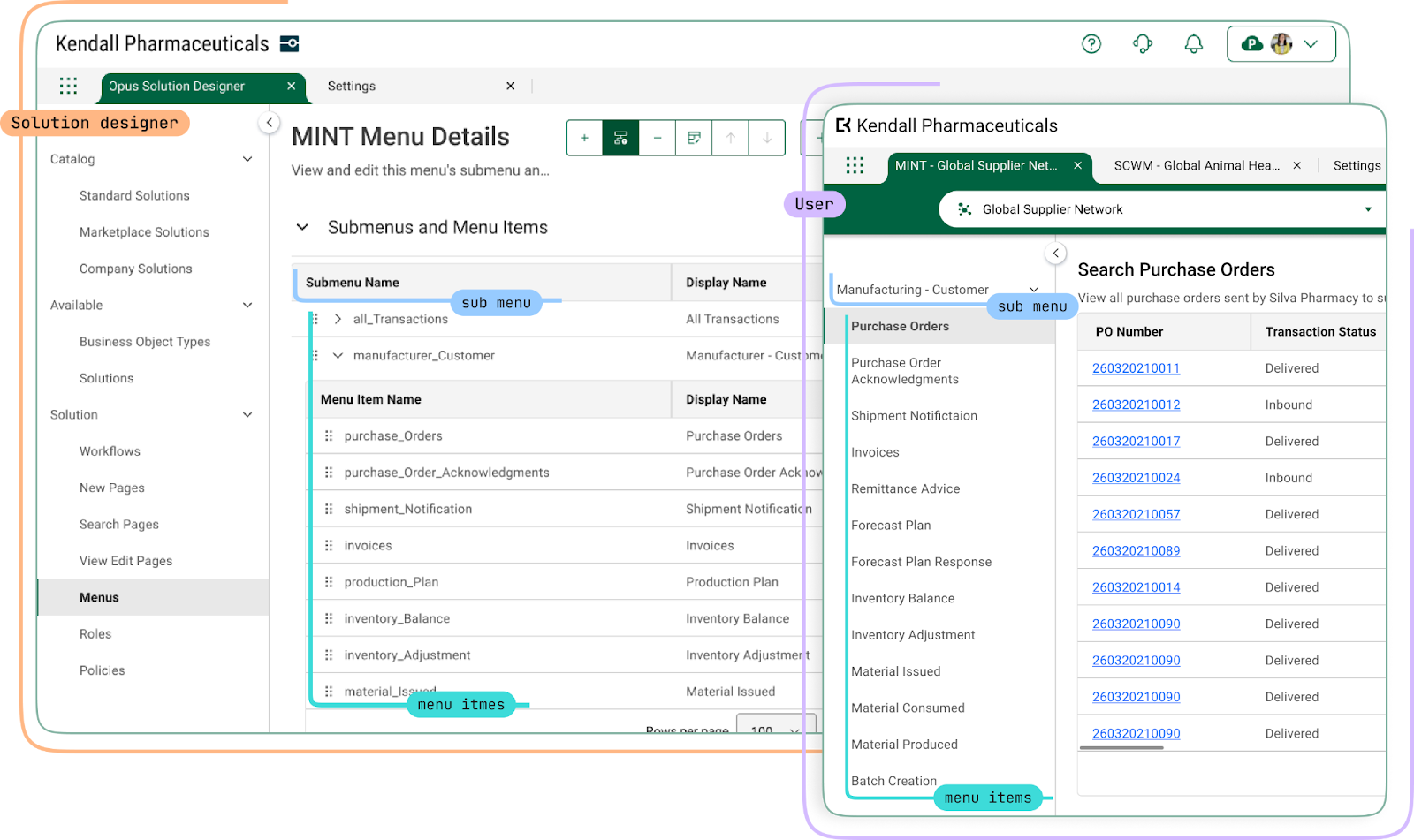Open Workflows in the sidebar
The image size is (1414, 840).
point(110,451)
